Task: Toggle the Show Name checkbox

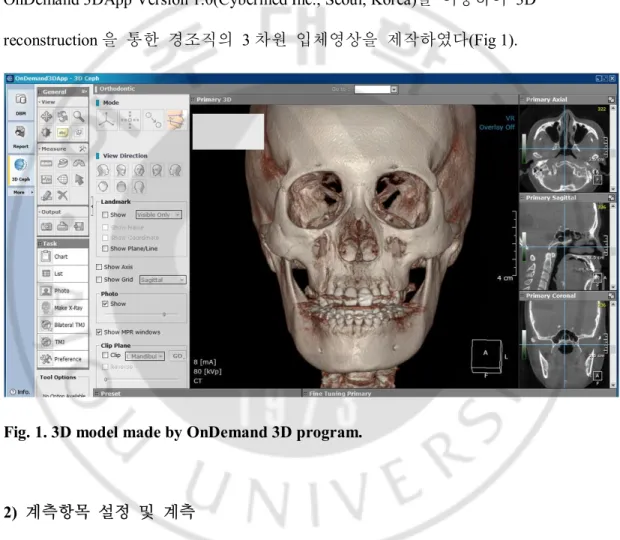Action: (105, 227)
